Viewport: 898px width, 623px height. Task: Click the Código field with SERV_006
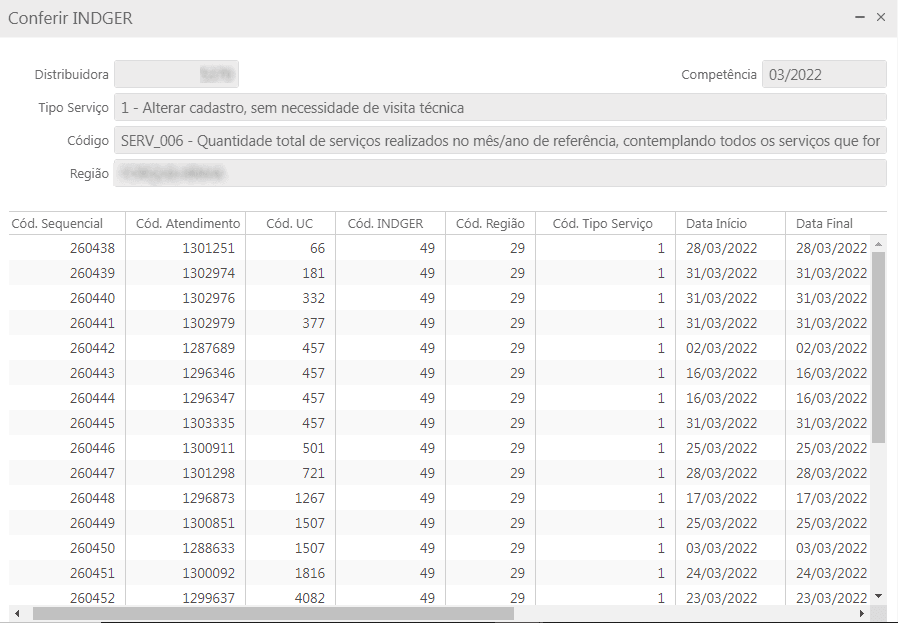pos(500,141)
